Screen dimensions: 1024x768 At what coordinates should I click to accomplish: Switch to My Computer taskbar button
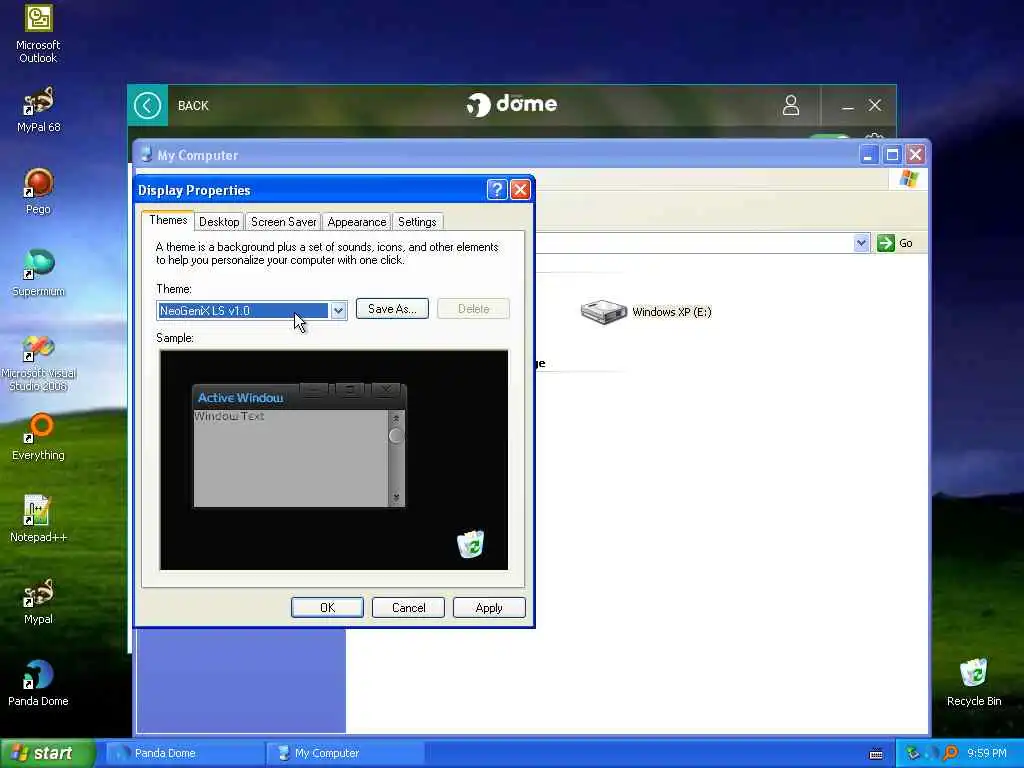(345, 753)
